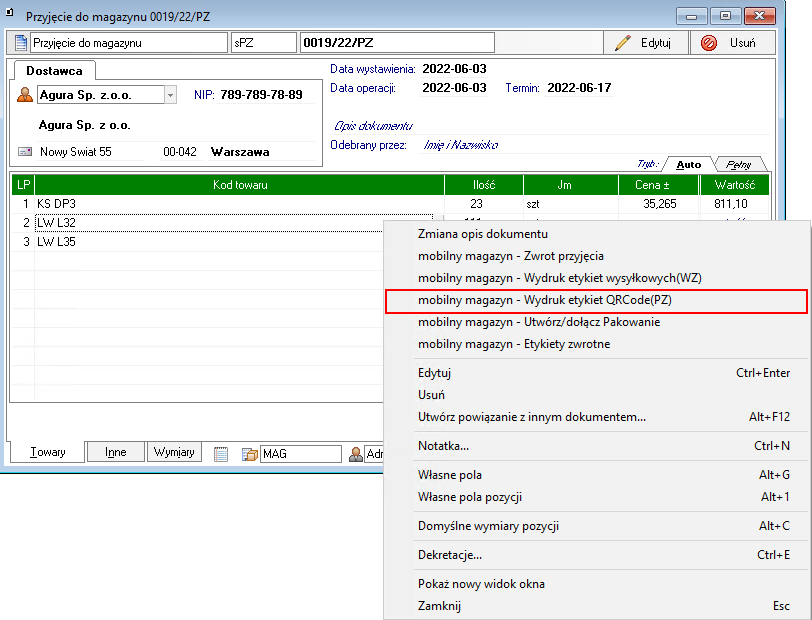The image size is (812, 620).
Task: Open Notatka... from the context menu
Action: [x=443, y=446]
